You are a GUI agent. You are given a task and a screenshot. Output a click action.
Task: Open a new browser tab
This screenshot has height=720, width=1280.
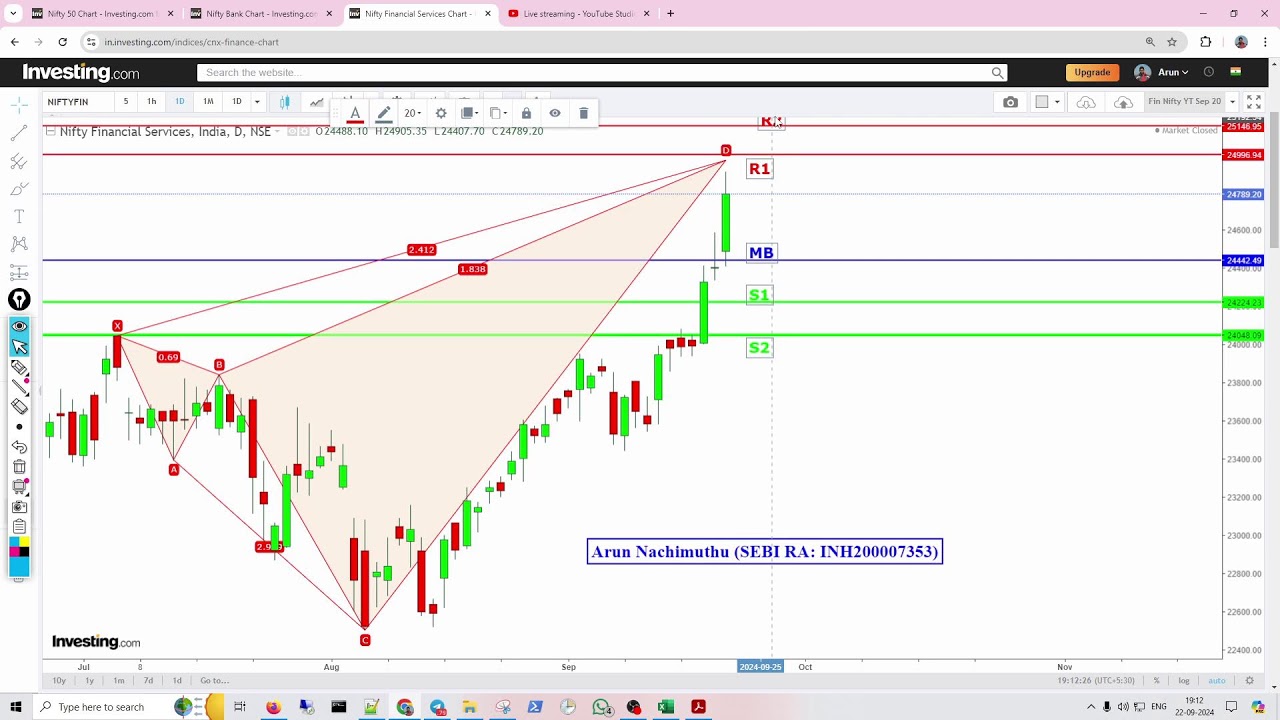tap(670, 14)
